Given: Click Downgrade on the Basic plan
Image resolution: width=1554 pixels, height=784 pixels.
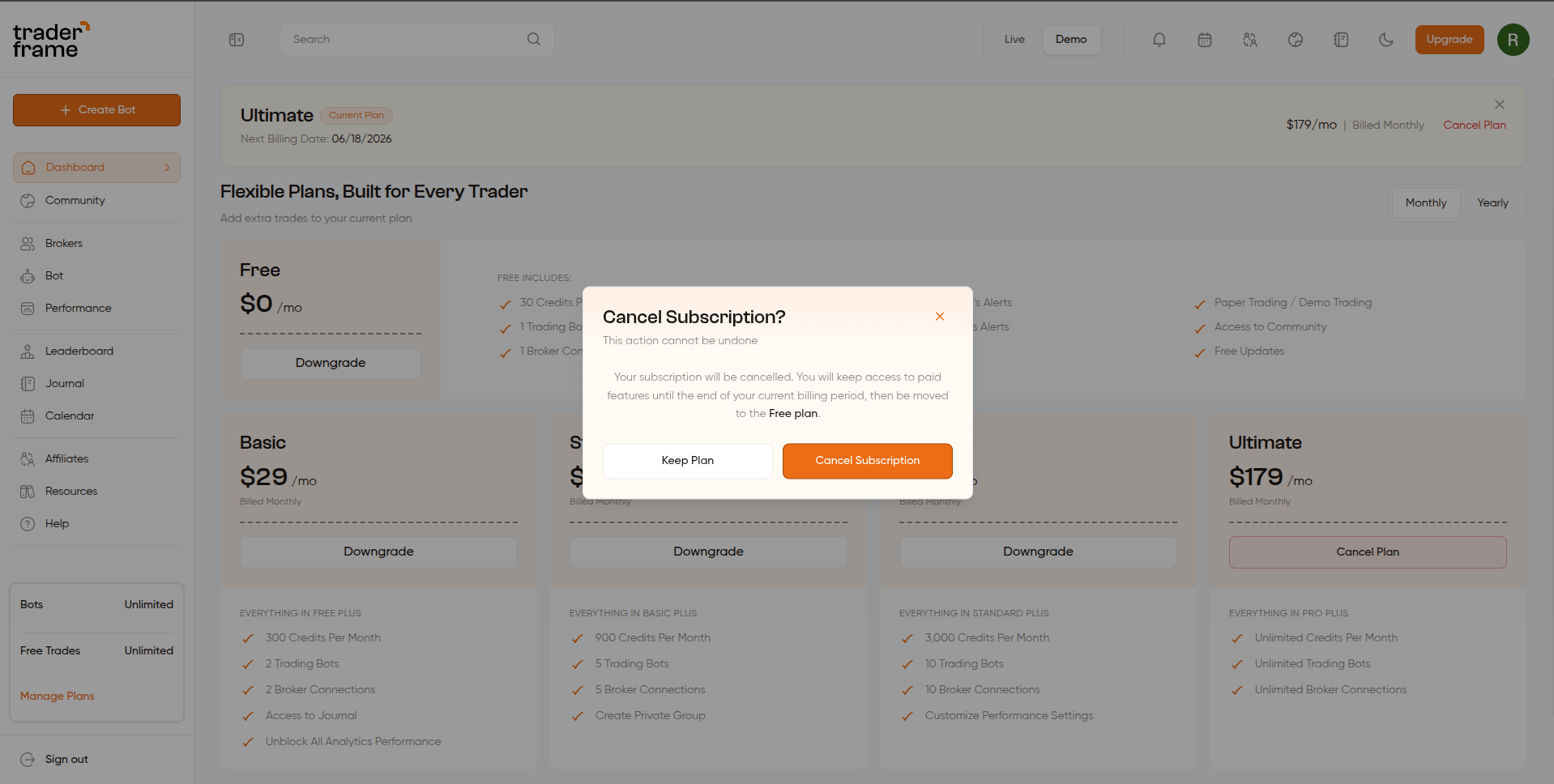Looking at the screenshot, I should tap(378, 552).
